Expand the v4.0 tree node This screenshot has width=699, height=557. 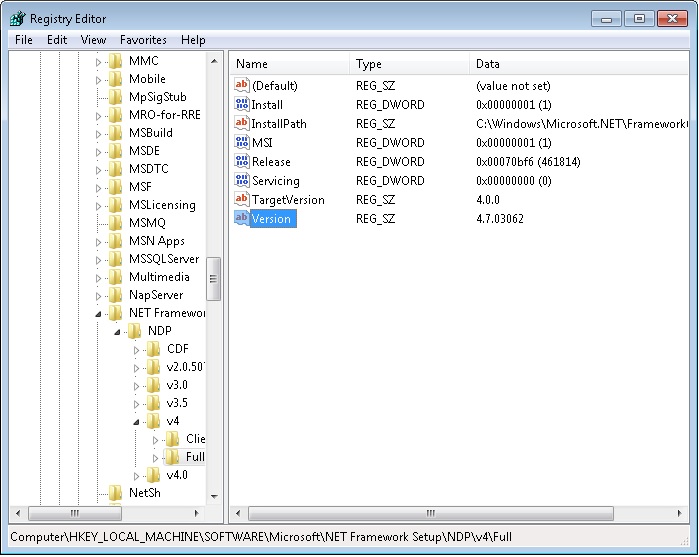pos(136,476)
